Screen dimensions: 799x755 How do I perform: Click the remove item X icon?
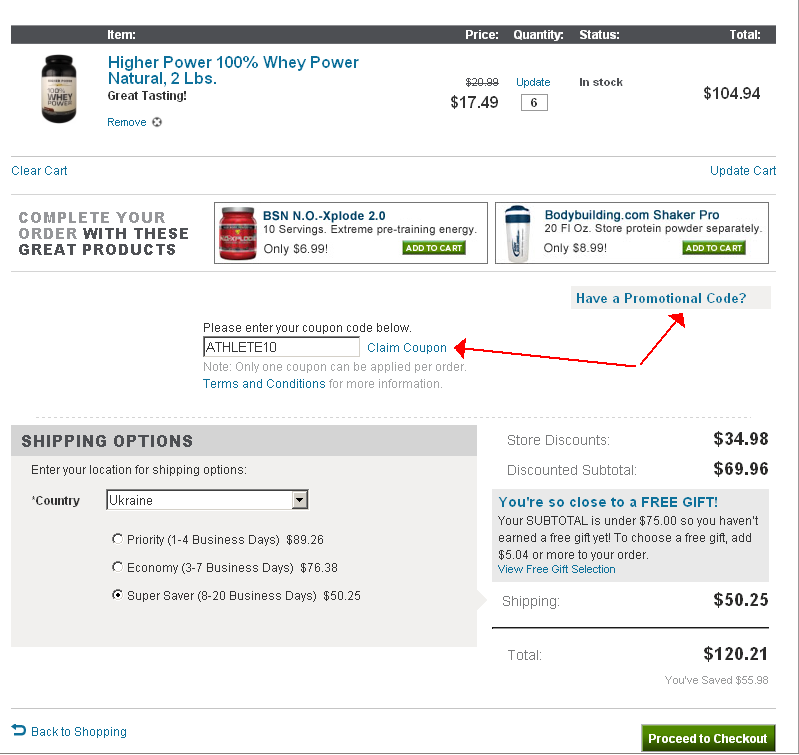point(157,123)
